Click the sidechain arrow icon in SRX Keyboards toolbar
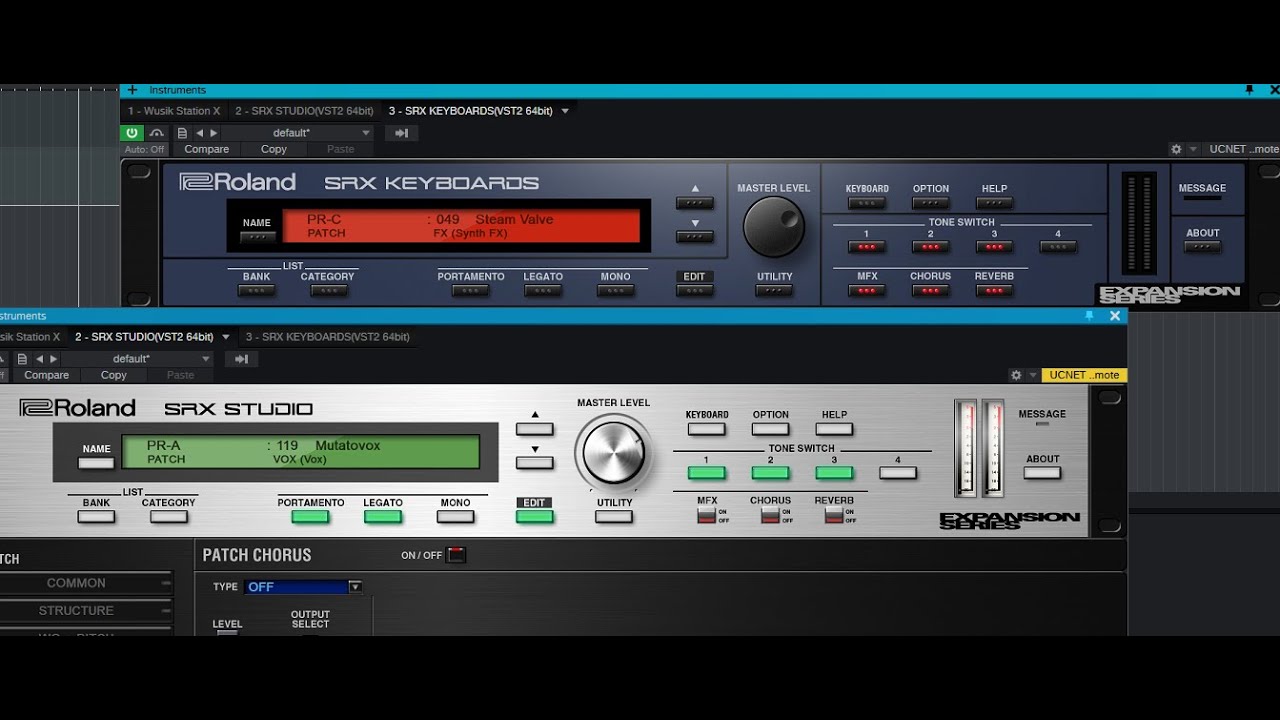The height and width of the screenshot is (720, 1280). click(401, 133)
